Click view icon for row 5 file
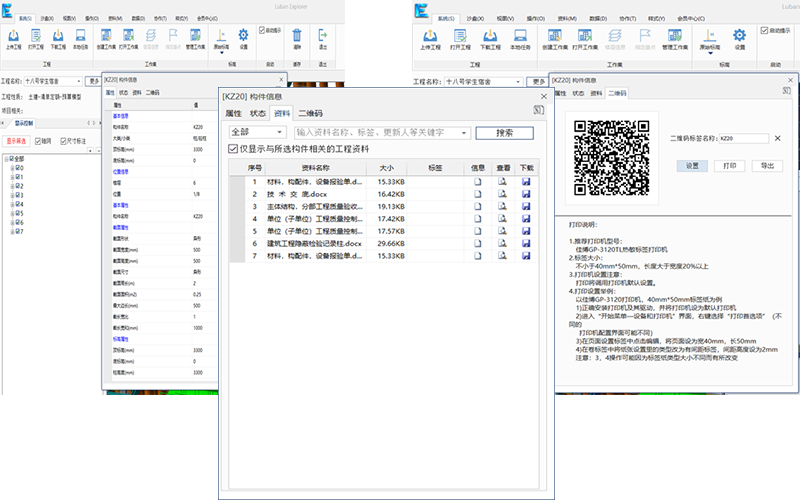800x500 pixels. (503, 231)
